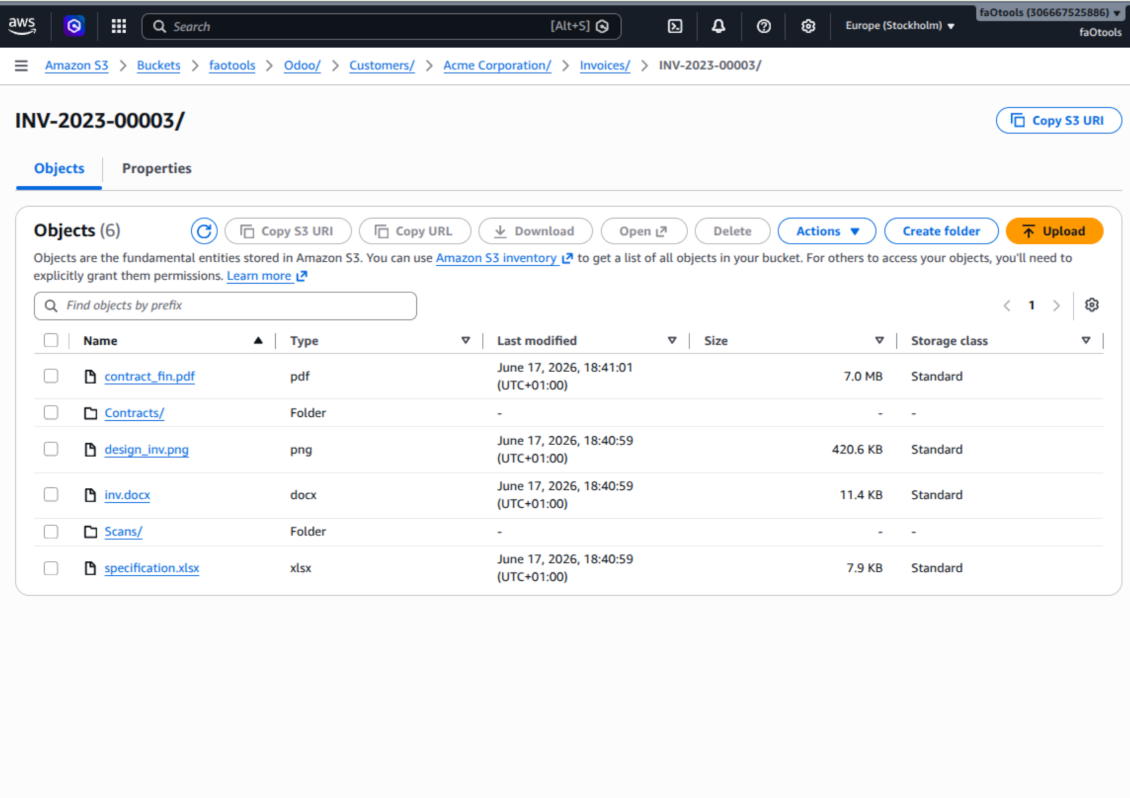1130x798 pixels.
Task: Sort by Size column arrow
Action: click(x=879, y=340)
